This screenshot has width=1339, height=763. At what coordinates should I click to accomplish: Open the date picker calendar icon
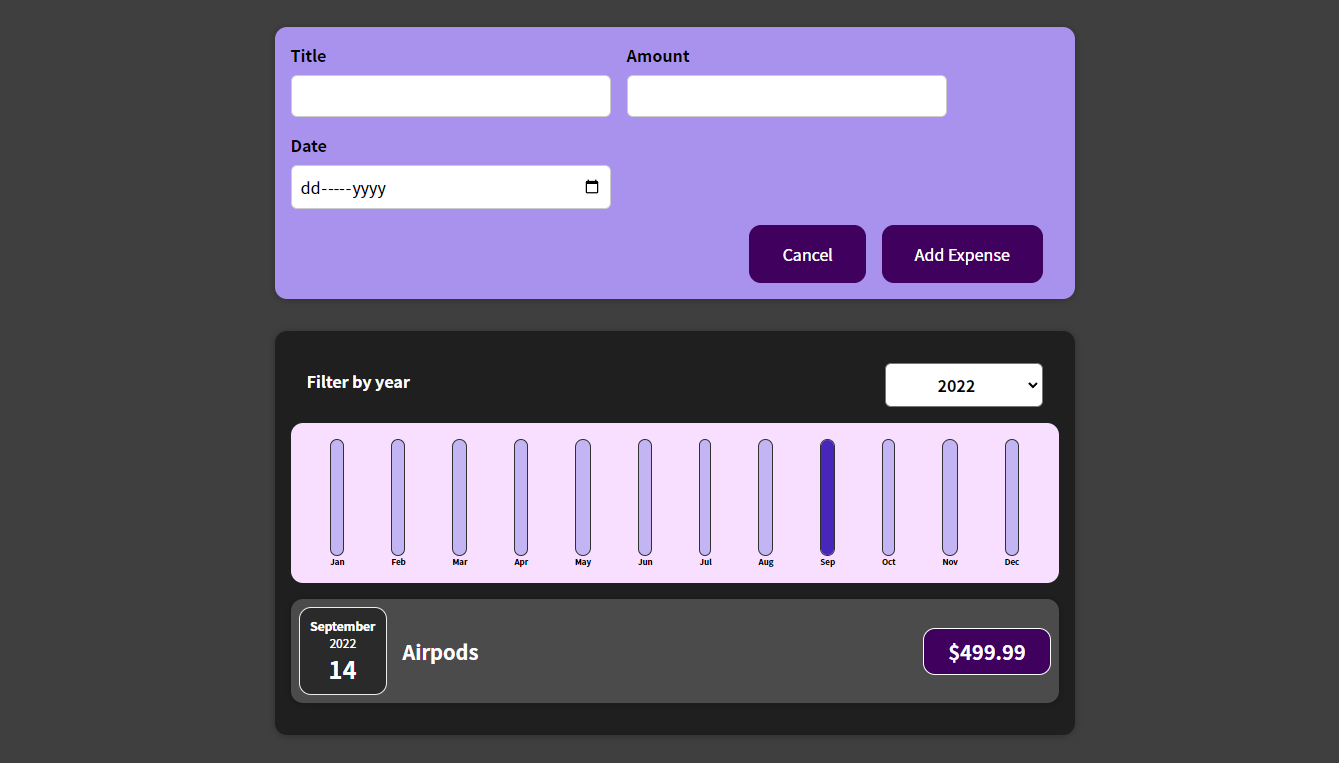[592, 186]
